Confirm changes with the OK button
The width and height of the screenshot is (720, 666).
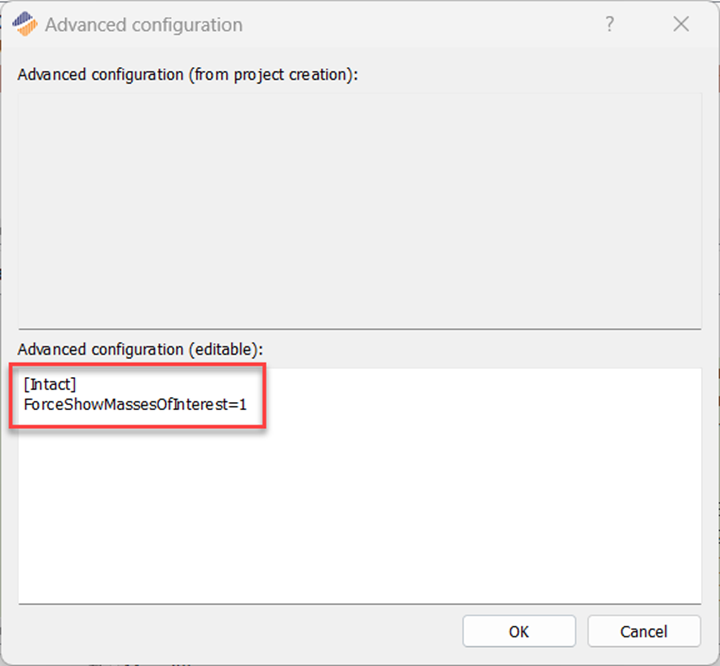(519, 631)
